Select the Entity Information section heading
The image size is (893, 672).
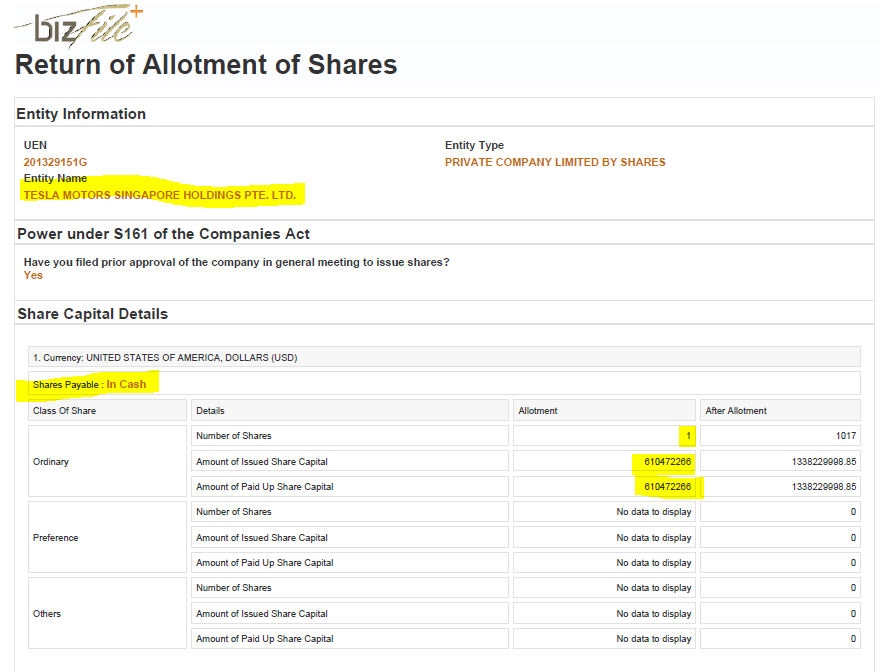click(81, 114)
